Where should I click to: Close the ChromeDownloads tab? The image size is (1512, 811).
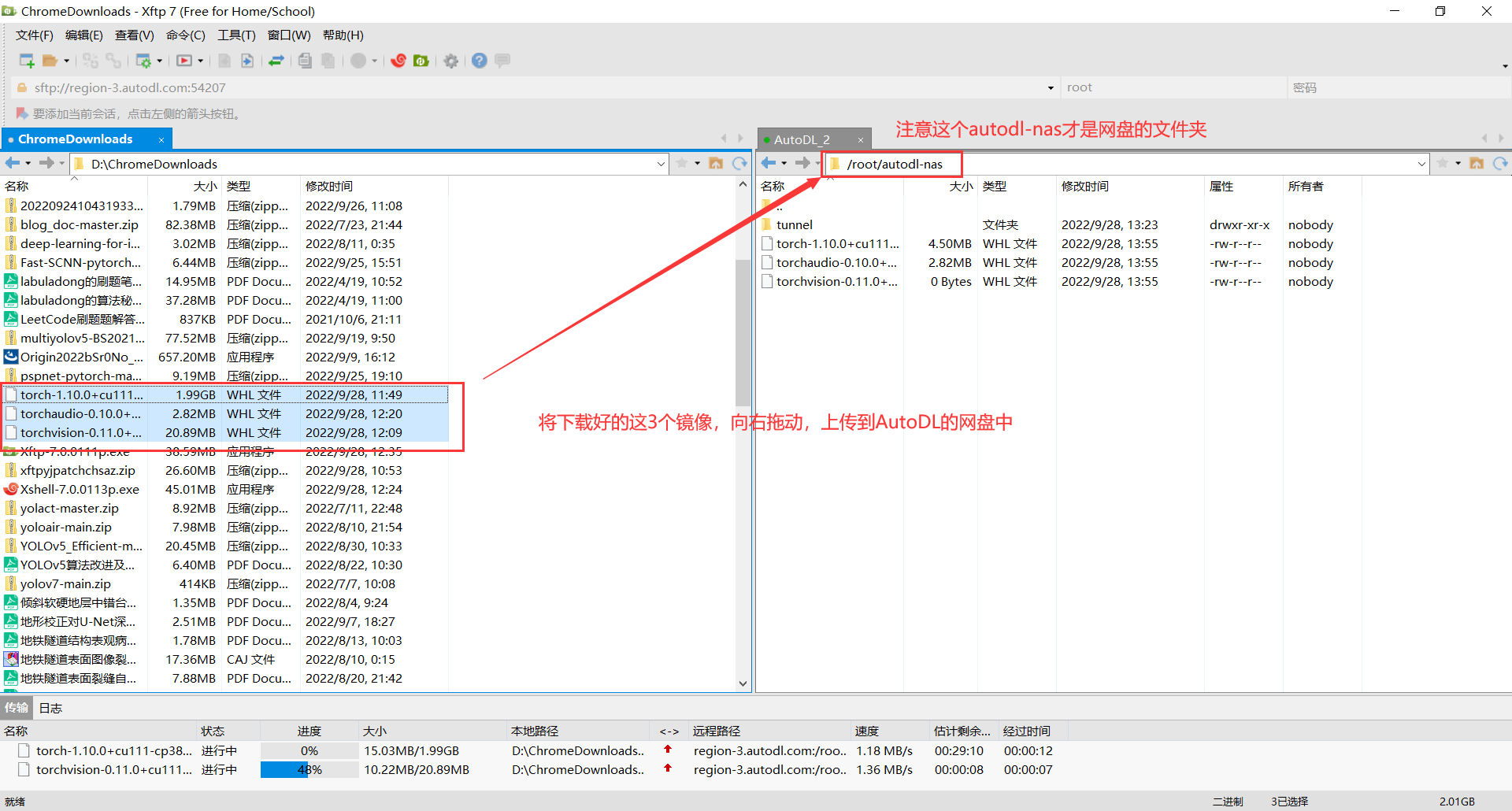coord(161,140)
